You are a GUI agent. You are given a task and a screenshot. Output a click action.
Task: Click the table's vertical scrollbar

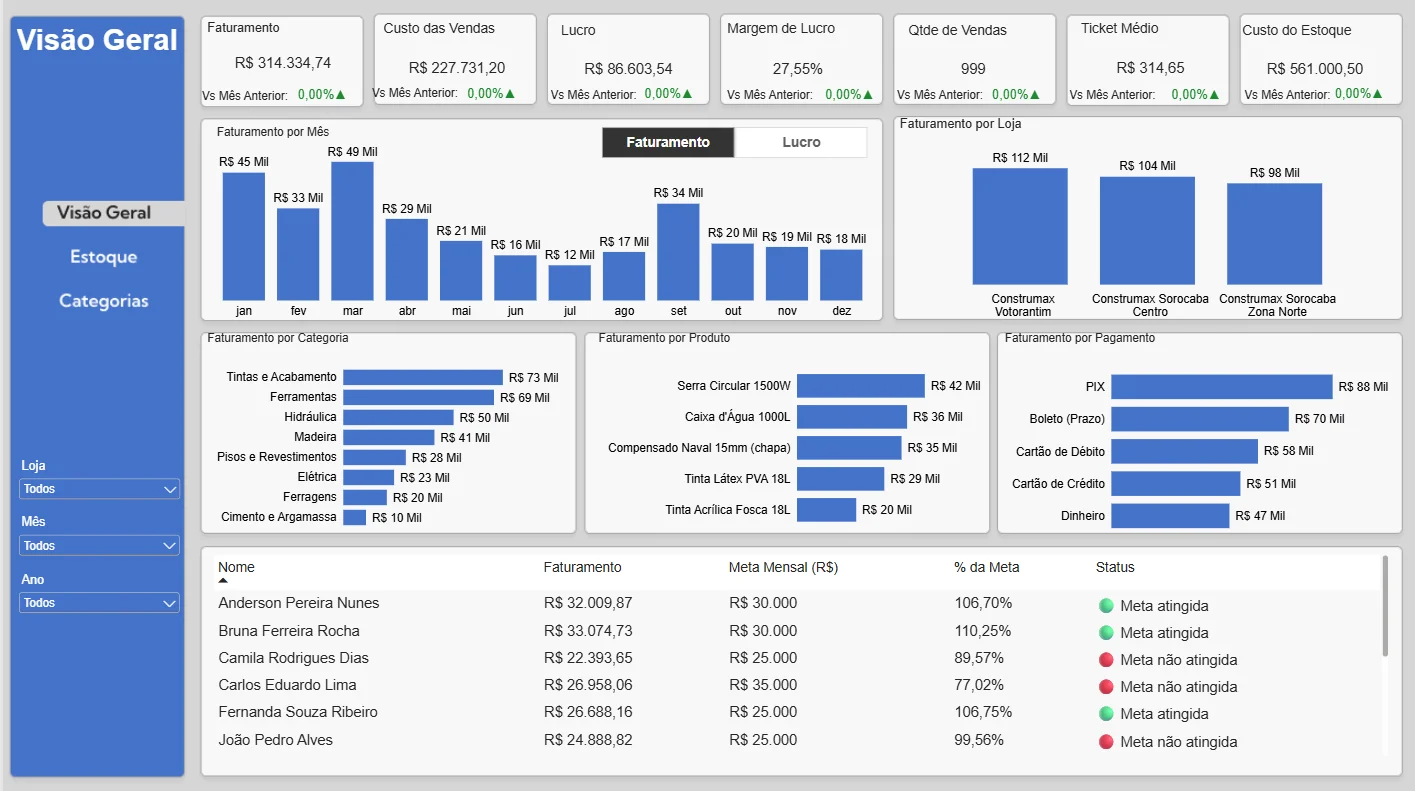click(1385, 606)
